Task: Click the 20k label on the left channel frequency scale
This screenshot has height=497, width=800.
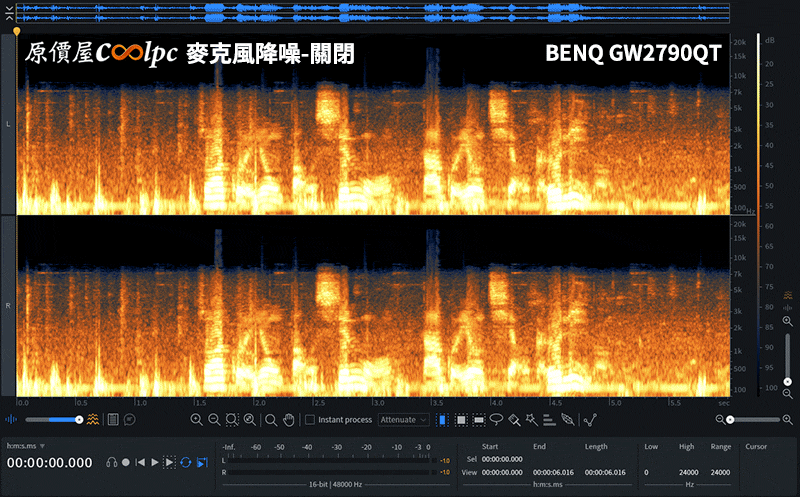Action: tap(740, 42)
